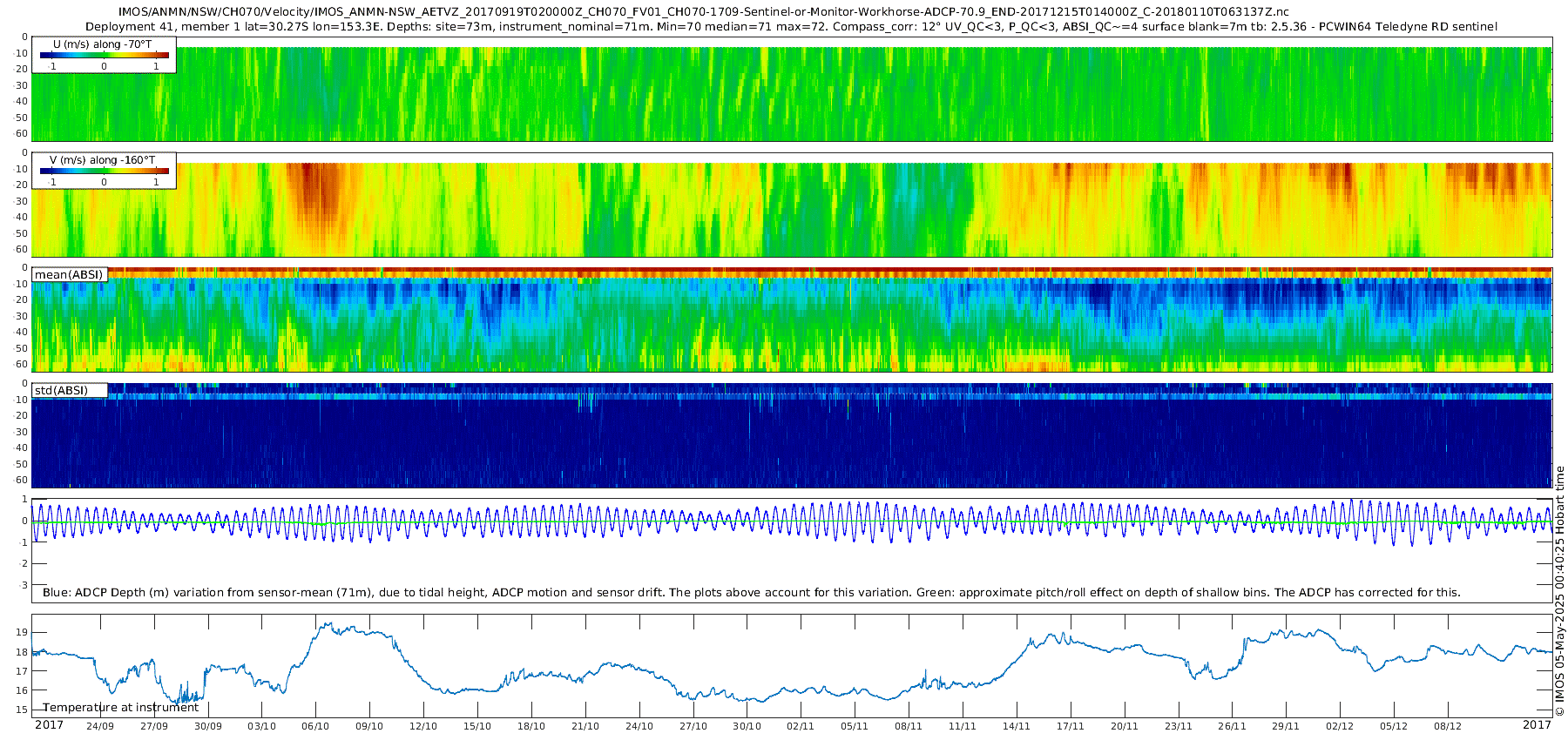
Task: Click the V velocity colorbar legend
Action: [104, 172]
